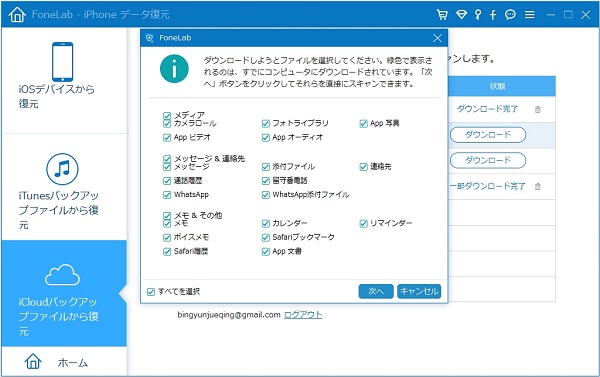
Task: Click the diamond-shaped icon in title bar
Action: [x=461, y=15]
